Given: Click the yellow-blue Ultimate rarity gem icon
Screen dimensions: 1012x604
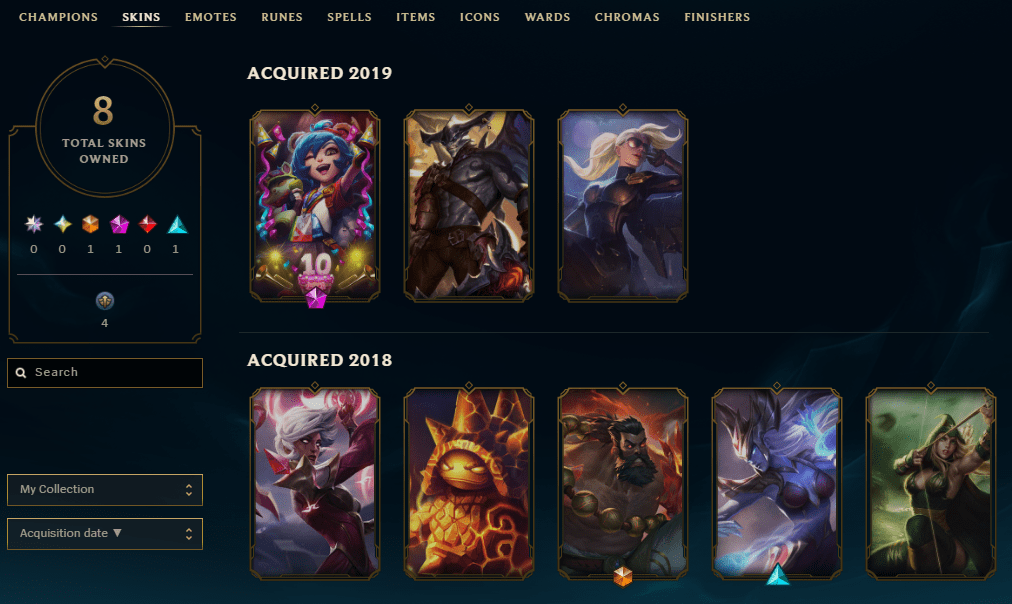Looking at the screenshot, I should (x=63, y=224).
